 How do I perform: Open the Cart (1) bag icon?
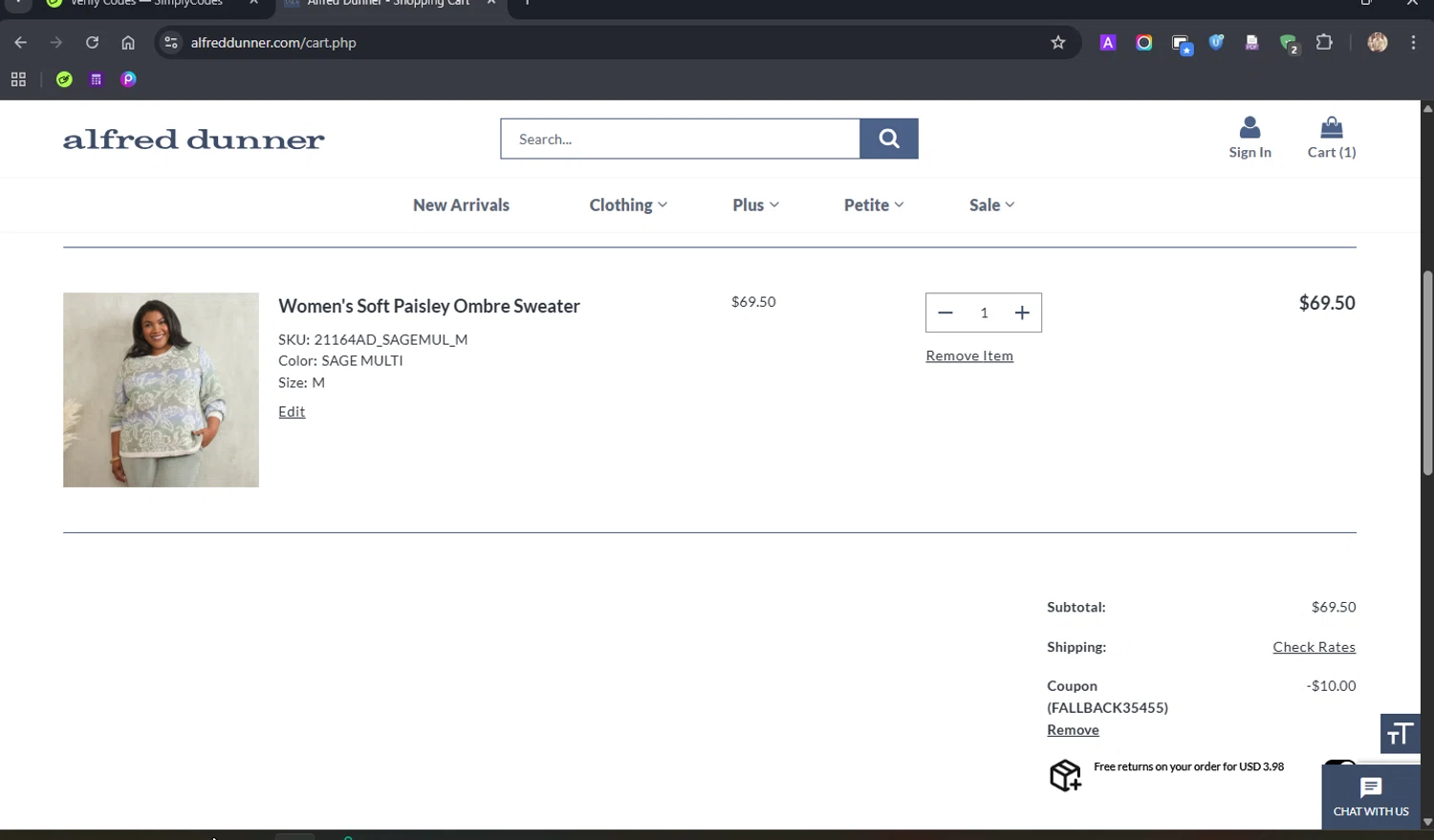point(1332,138)
